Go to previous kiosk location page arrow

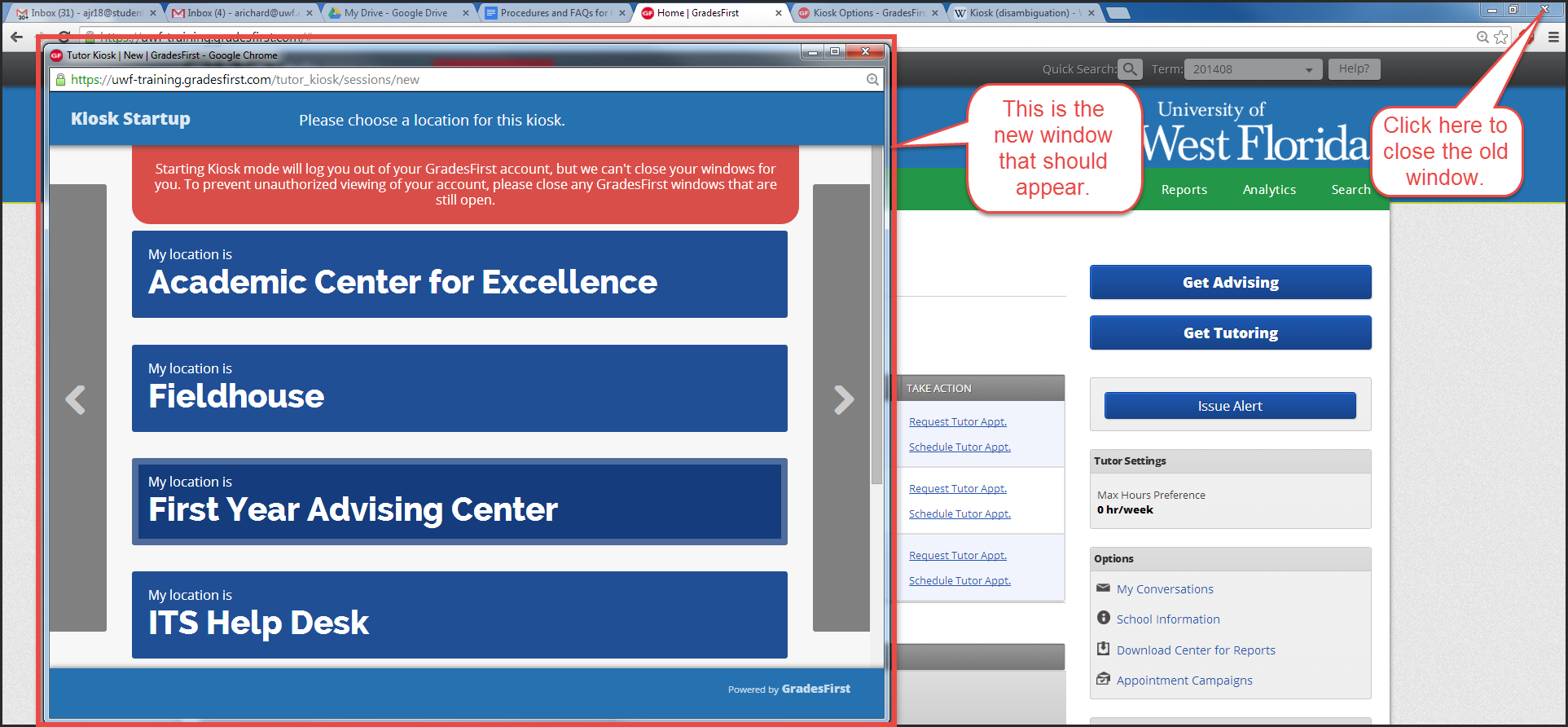[x=76, y=399]
